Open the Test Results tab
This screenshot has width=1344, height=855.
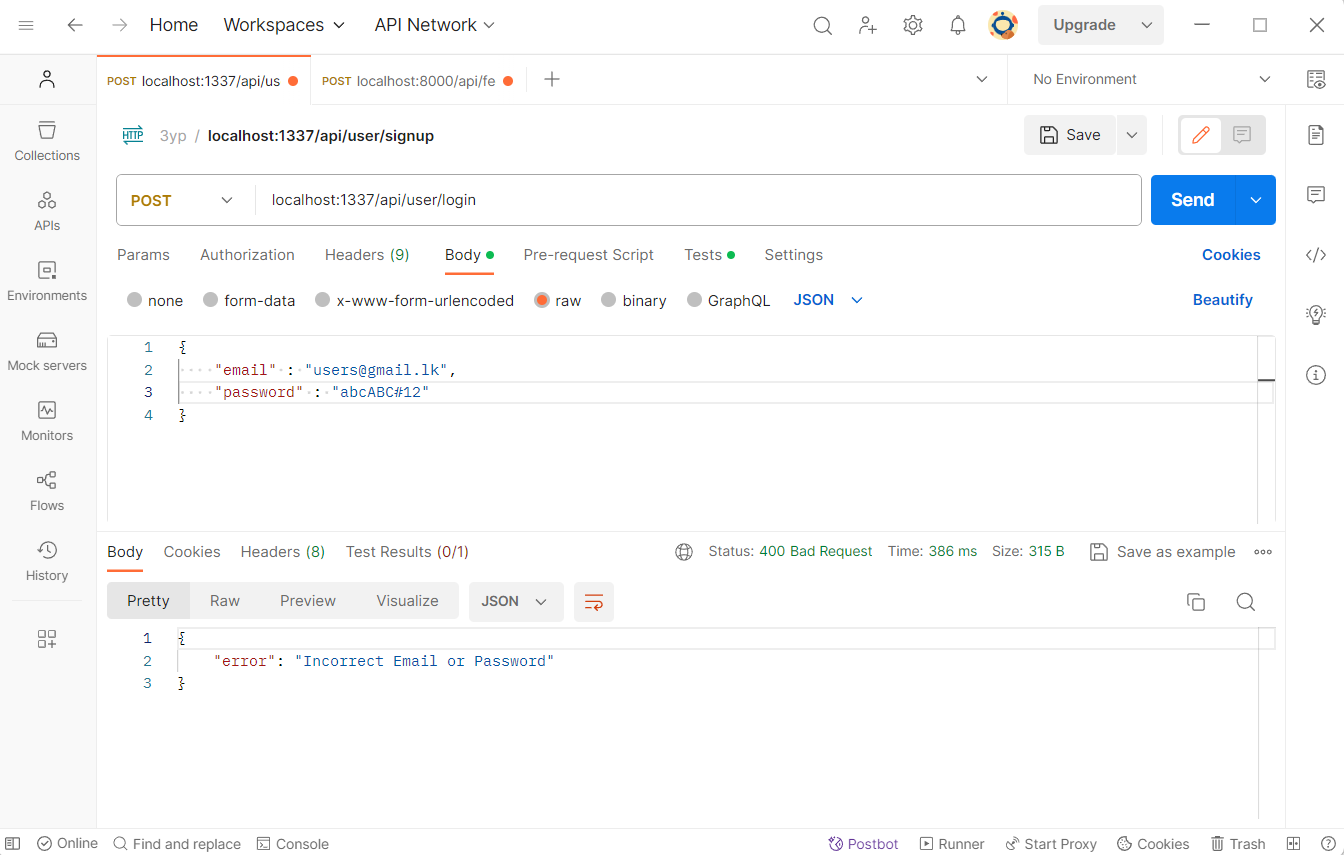click(x=407, y=552)
